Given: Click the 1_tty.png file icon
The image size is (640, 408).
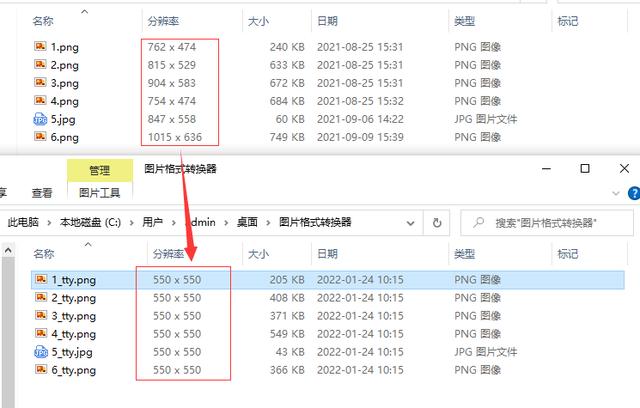Looking at the screenshot, I should [41, 279].
